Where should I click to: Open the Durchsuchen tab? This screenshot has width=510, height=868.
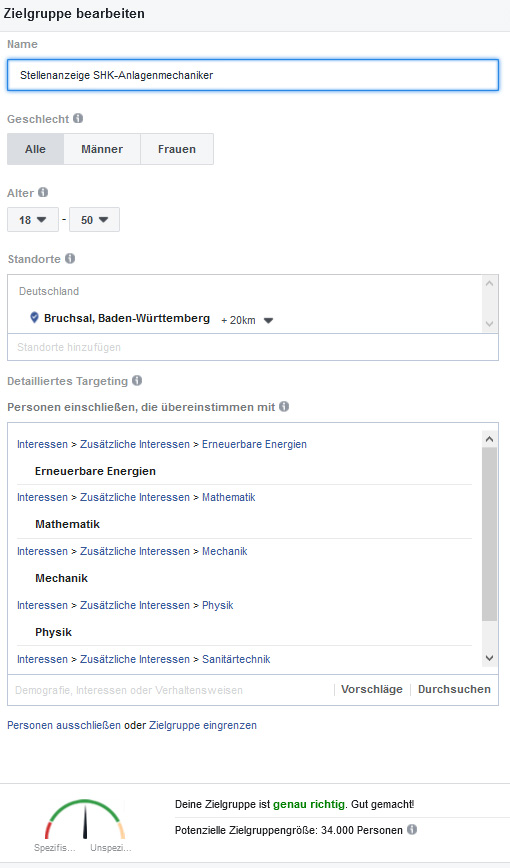(454, 689)
